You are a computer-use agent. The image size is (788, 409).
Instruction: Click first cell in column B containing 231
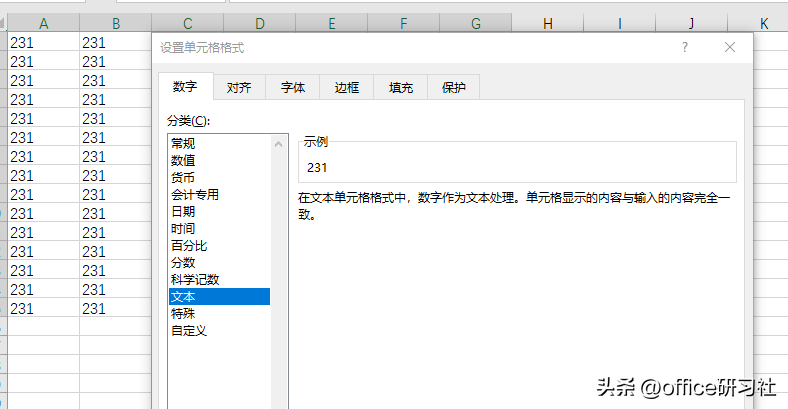pyautogui.click(x=116, y=42)
